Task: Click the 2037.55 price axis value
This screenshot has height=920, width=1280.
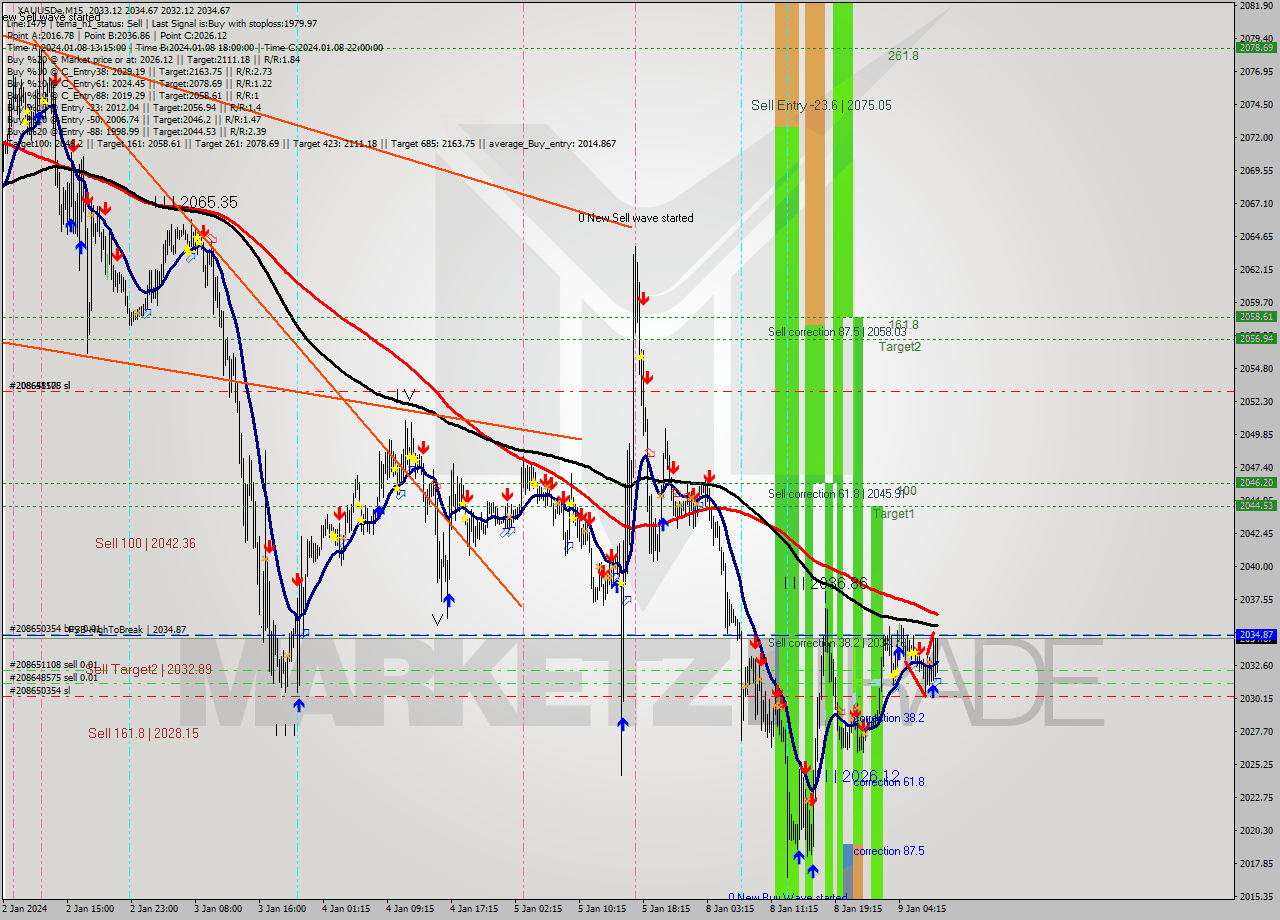Action: tap(1255, 599)
